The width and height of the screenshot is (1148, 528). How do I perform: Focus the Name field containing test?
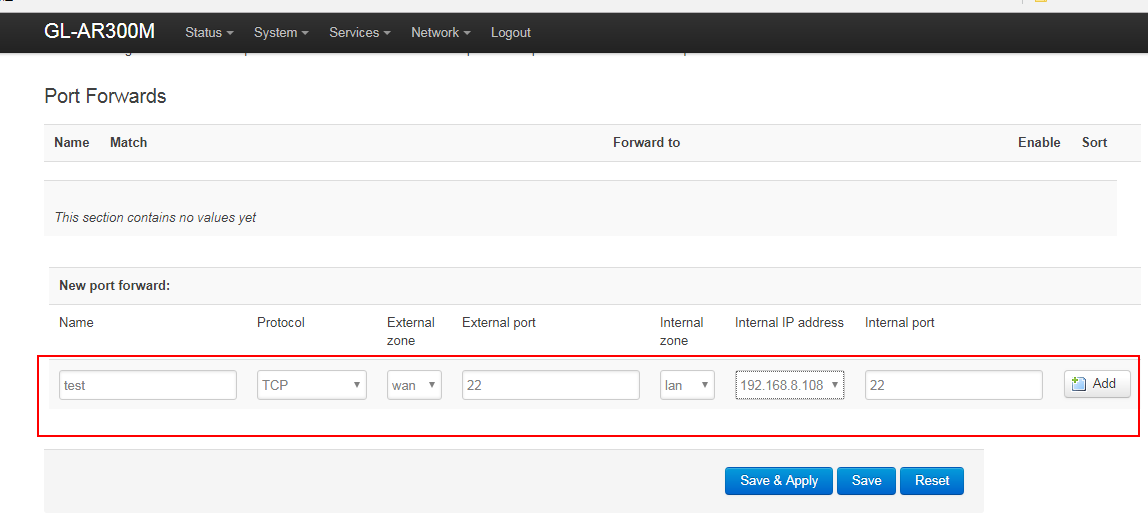(x=148, y=385)
